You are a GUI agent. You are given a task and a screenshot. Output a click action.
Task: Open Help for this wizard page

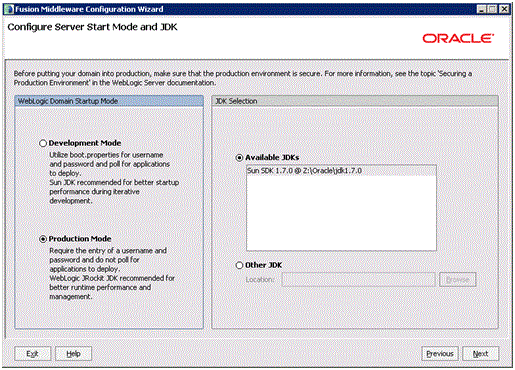[x=73, y=354]
